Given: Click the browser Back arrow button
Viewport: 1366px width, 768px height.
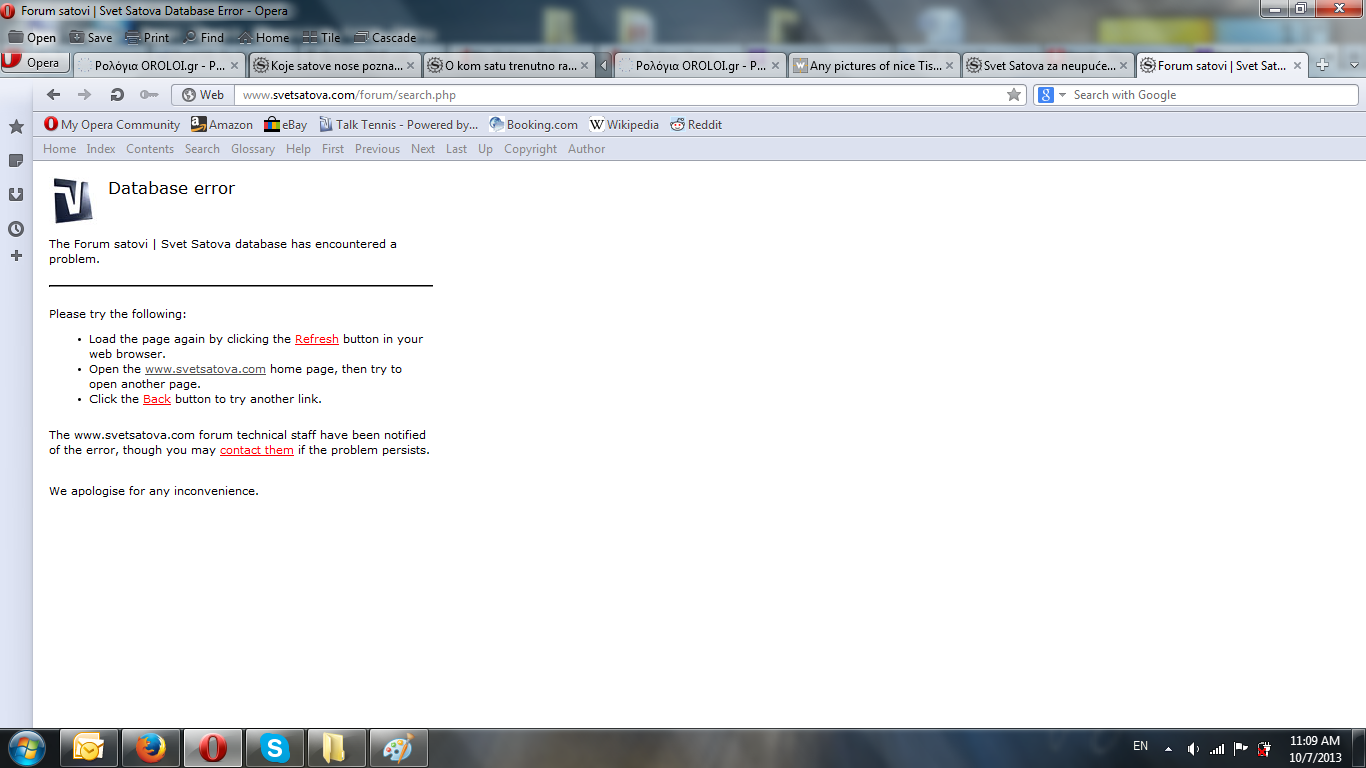Looking at the screenshot, I should tap(53, 95).
